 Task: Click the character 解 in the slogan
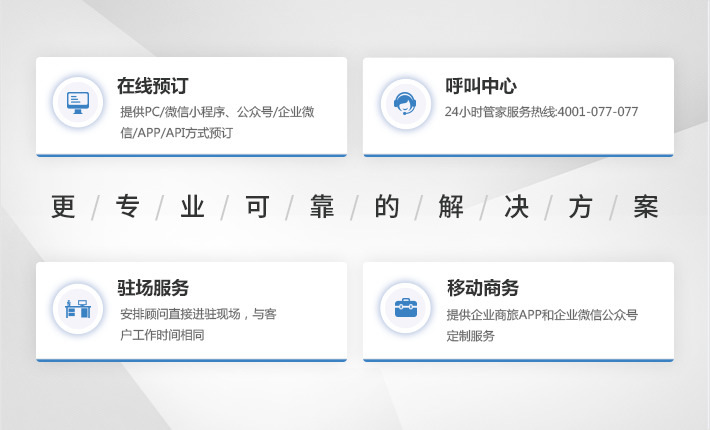pos(451,206)
